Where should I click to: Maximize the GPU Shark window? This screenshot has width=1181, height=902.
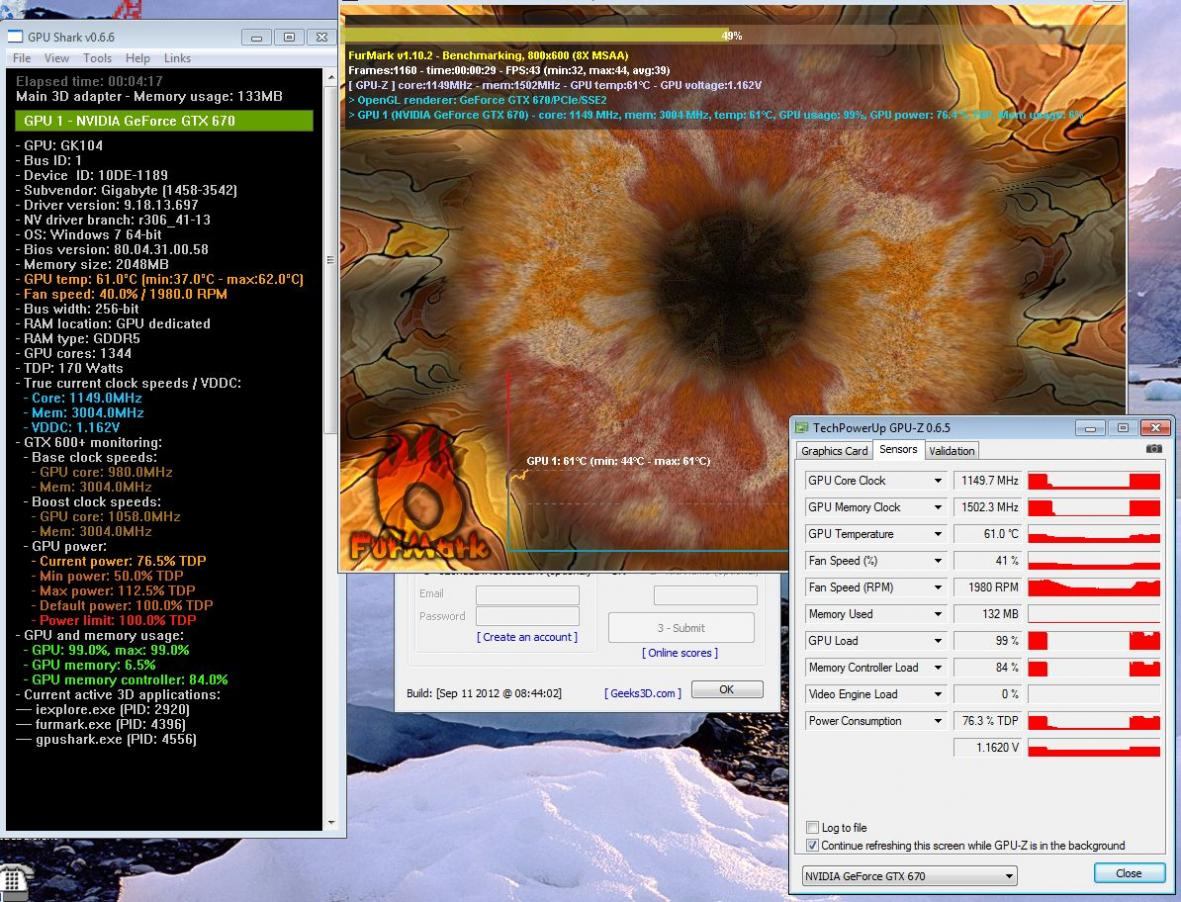pyautogui.click(x=288, y=37)
